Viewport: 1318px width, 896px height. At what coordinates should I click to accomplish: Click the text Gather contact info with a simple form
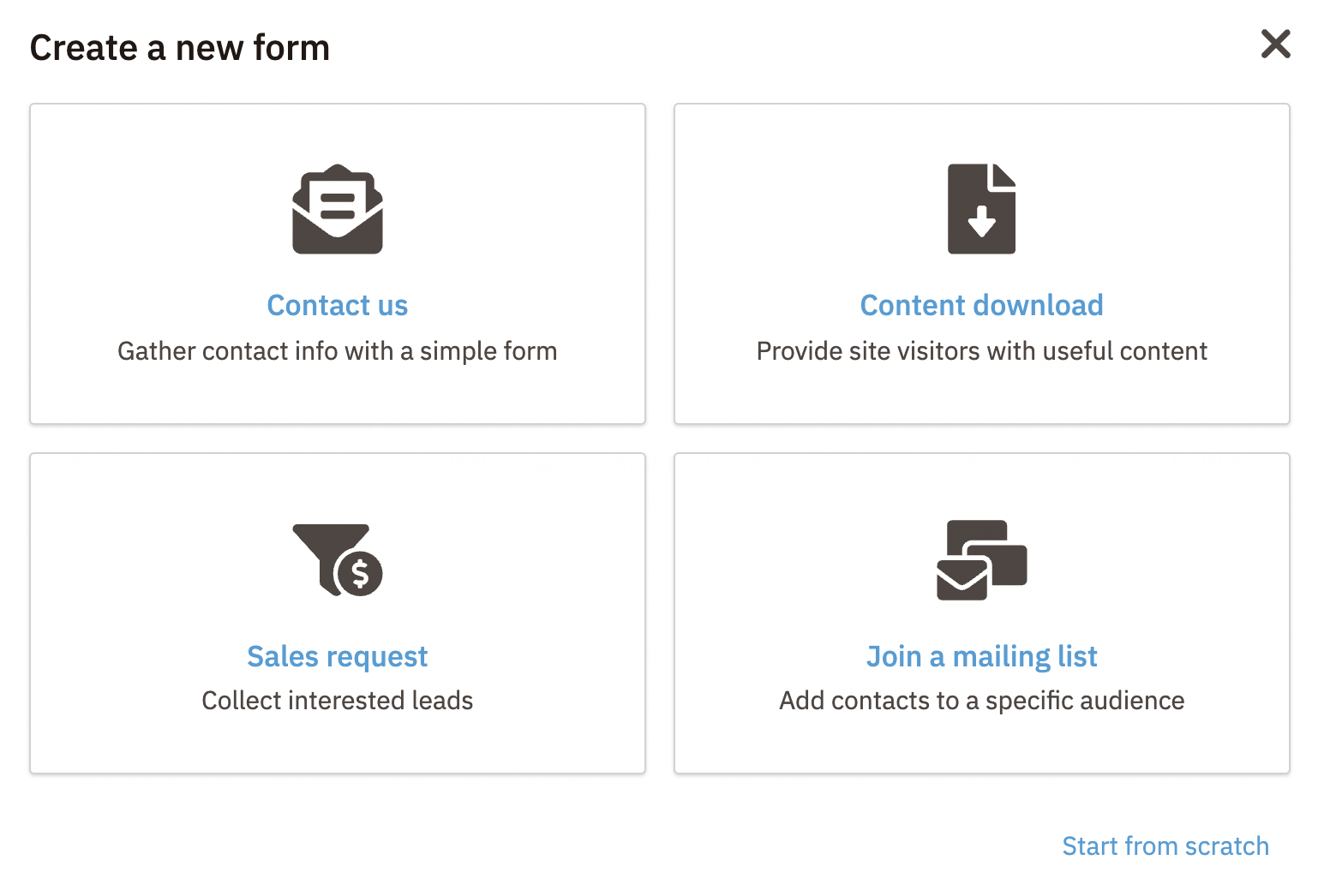[x=338, y=351]
